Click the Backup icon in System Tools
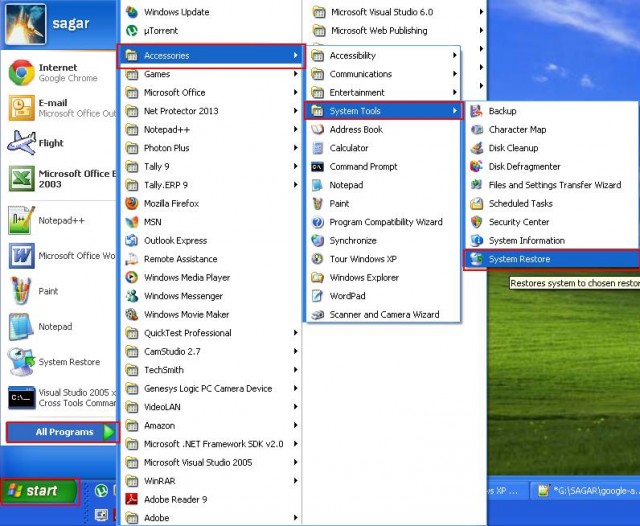 (477, 111)
